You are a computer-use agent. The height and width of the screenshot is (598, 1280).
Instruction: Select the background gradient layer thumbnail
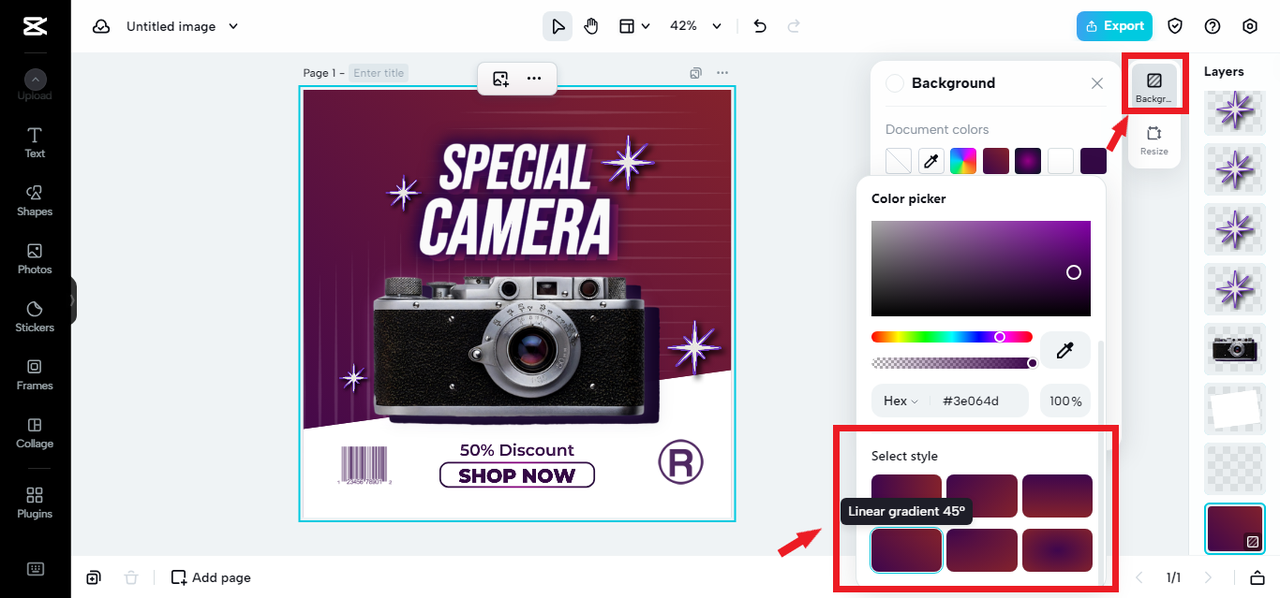[x=1235, y=528]
